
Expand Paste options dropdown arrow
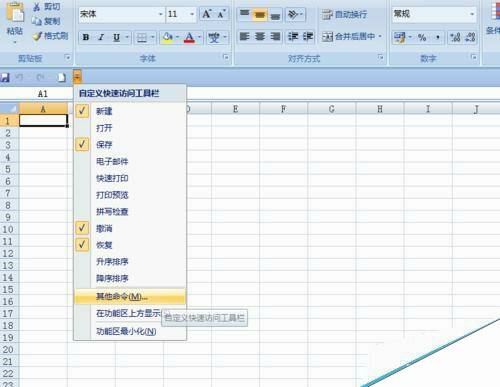15,42
